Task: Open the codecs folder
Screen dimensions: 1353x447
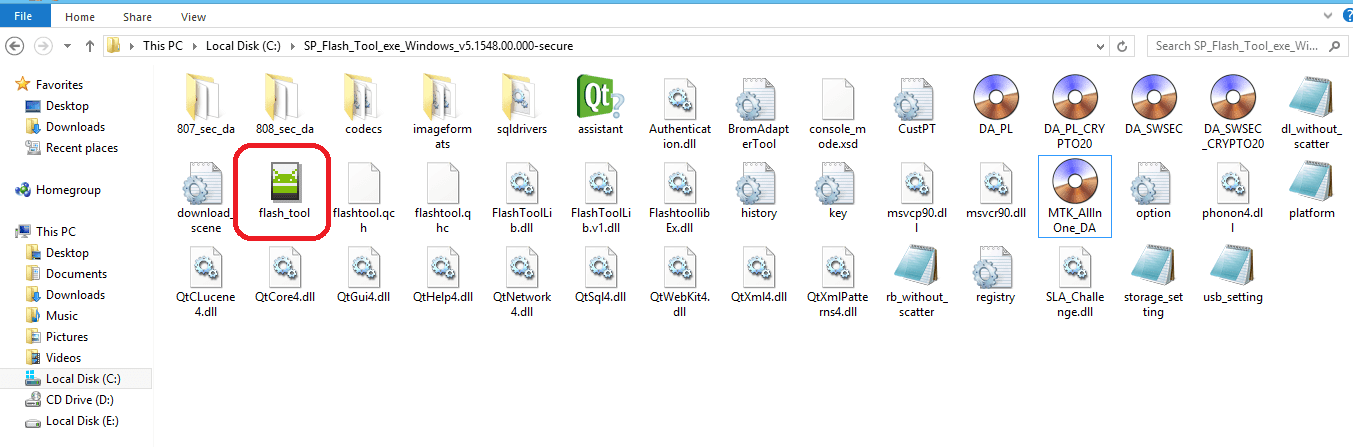Action: point(362,107)
